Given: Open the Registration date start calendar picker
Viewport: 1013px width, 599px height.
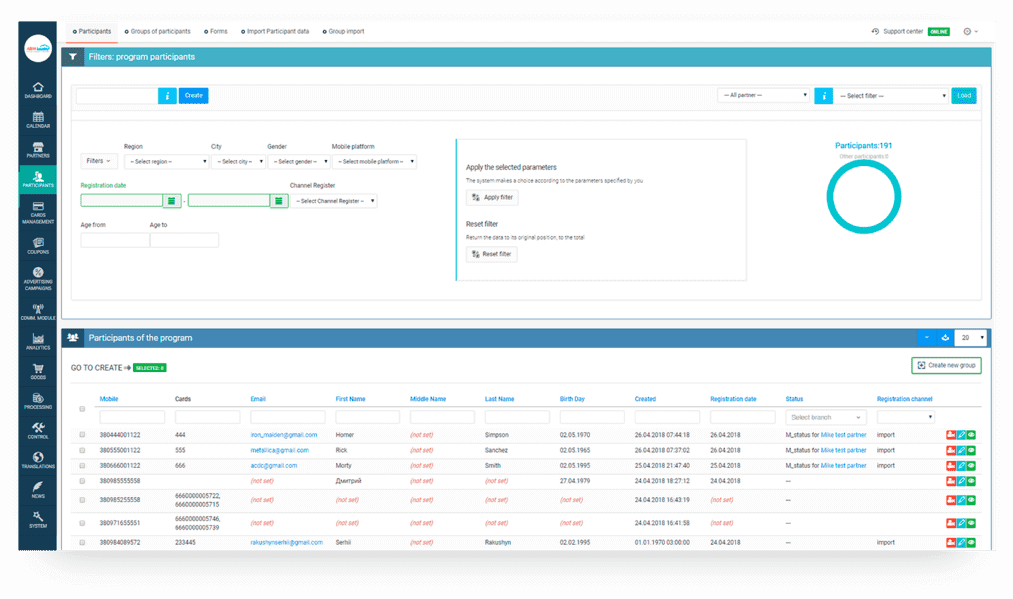Looking at the screenshot, I should point(171,201).
